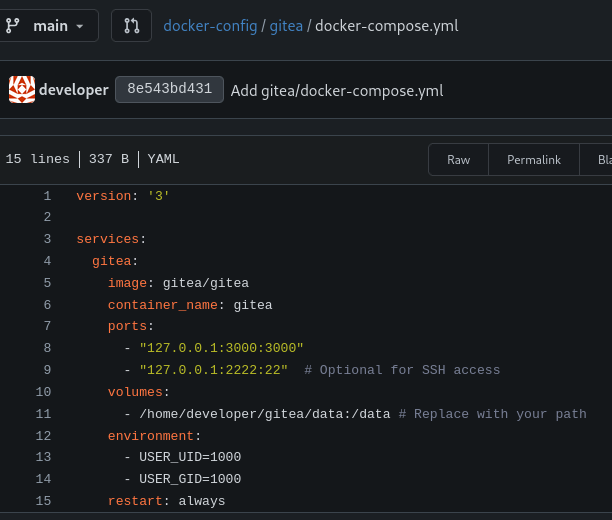Click the '15 lines' file info
The image size is (612, 520).
(x=37, y=159)
